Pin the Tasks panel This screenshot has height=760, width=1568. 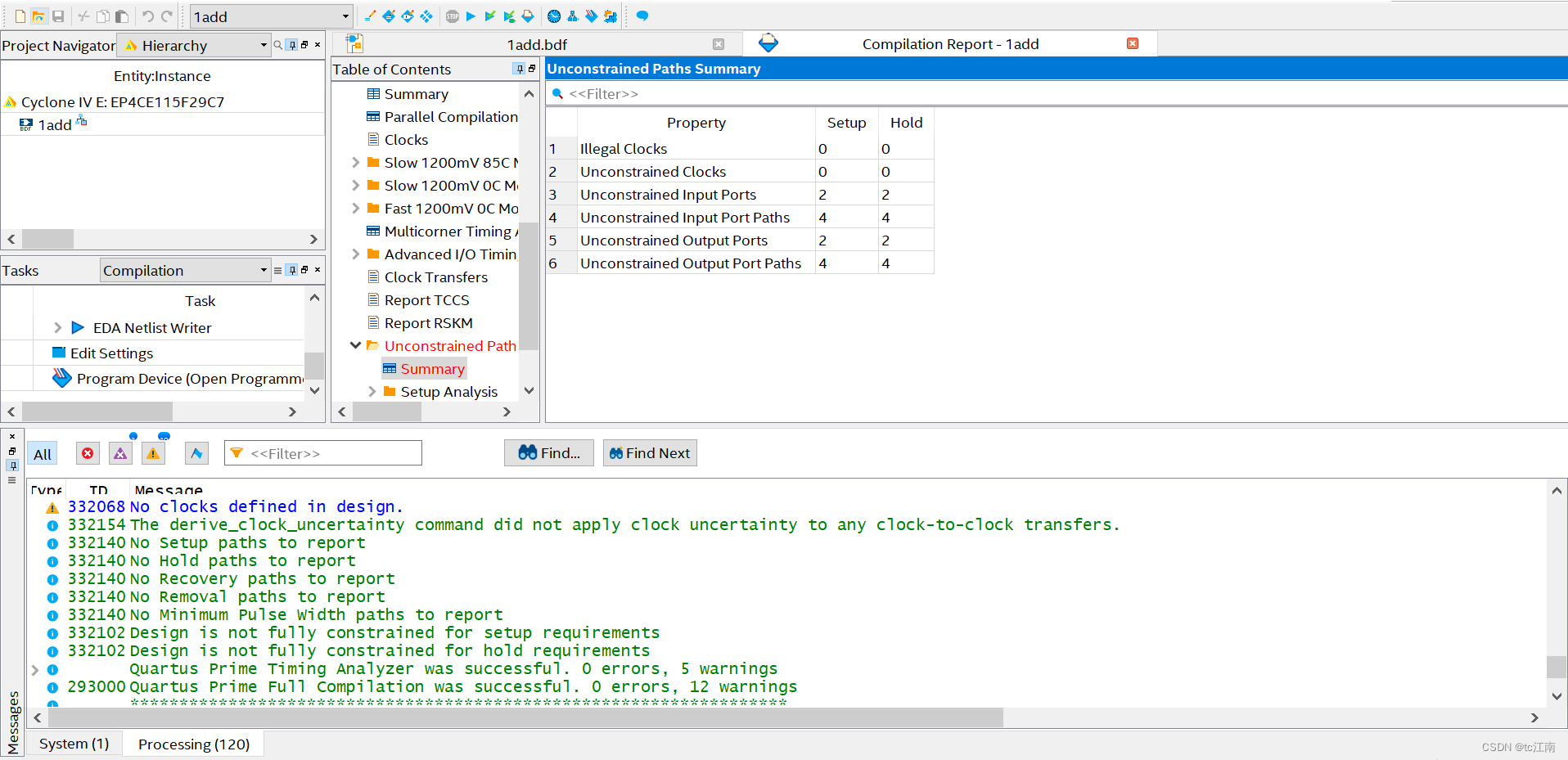292,270
